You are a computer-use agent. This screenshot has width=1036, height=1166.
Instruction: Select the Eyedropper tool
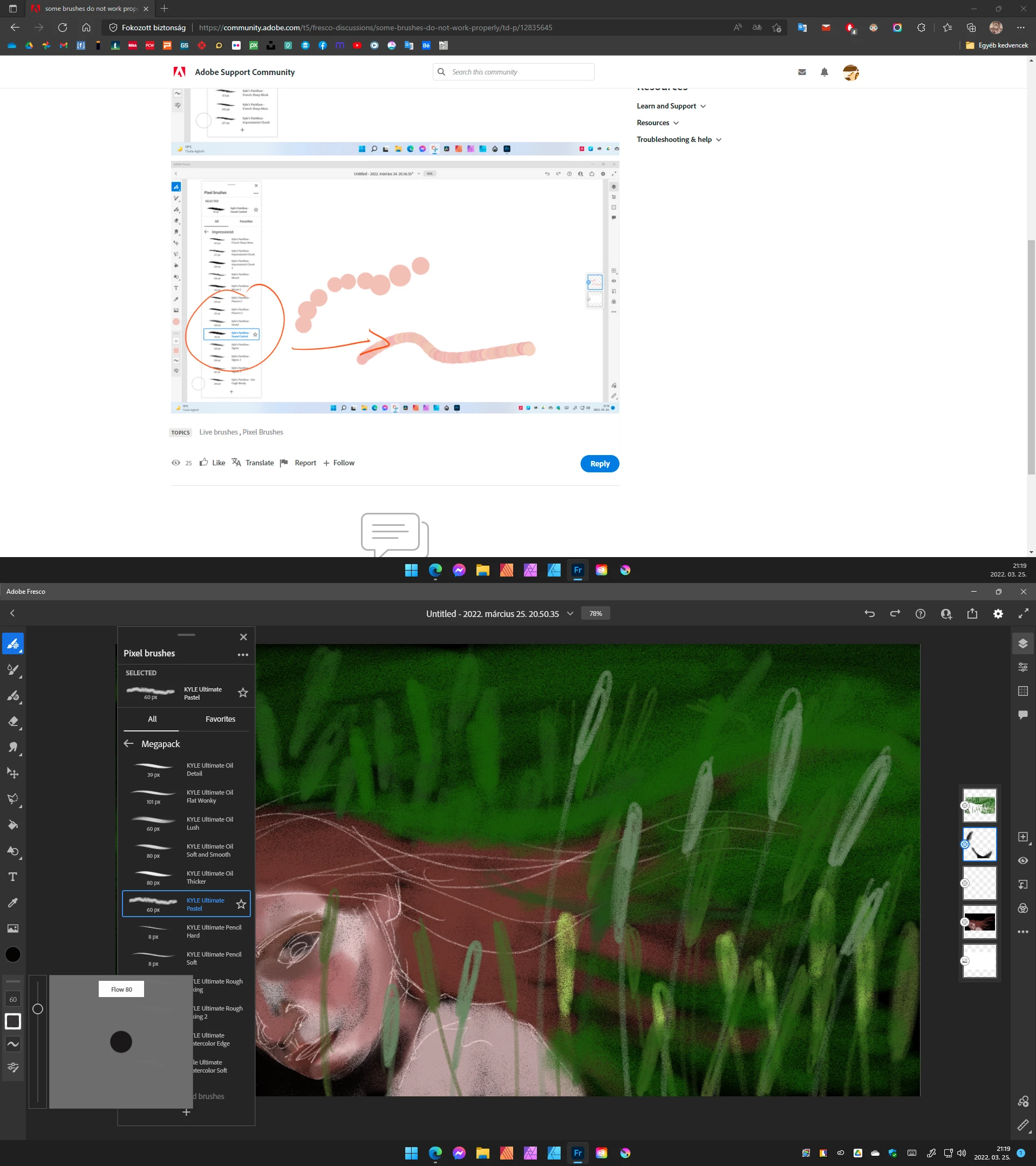[12, 903]
